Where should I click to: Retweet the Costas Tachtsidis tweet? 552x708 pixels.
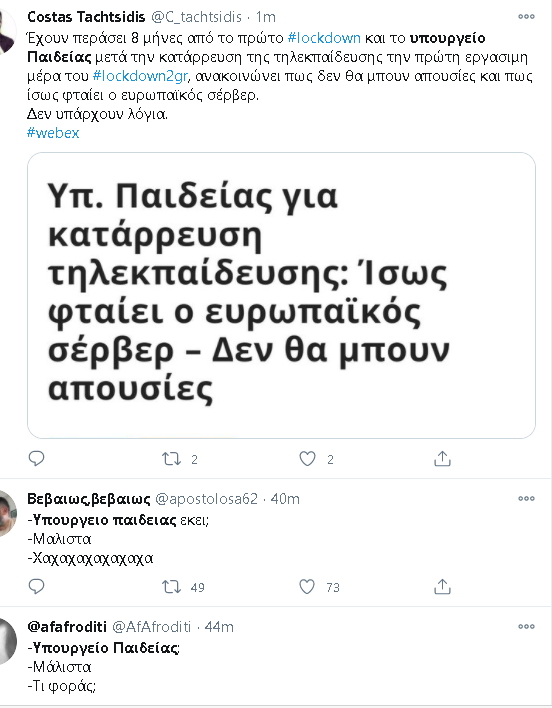(x=172, y=459)
